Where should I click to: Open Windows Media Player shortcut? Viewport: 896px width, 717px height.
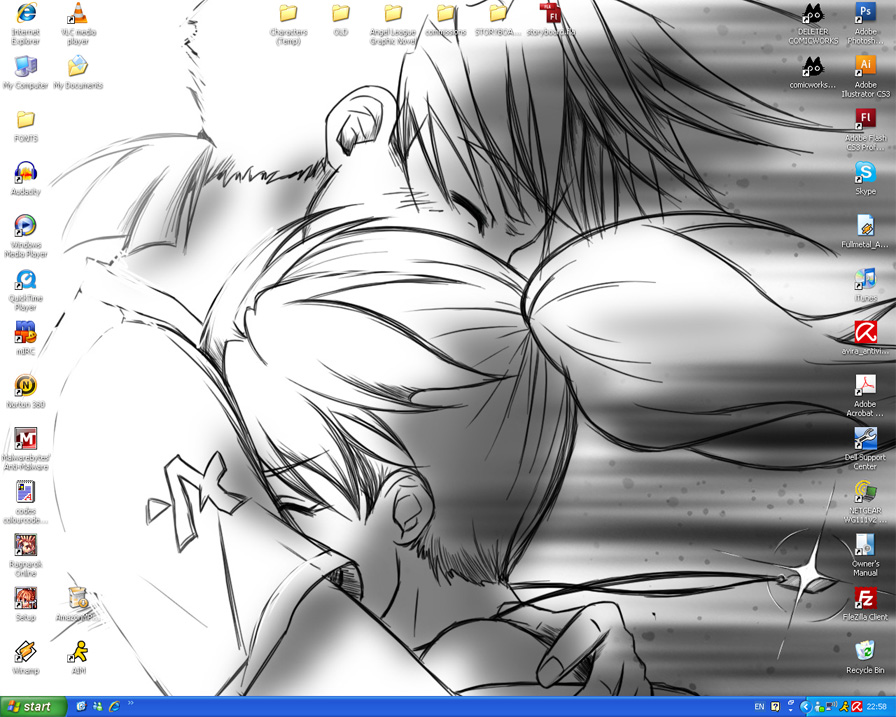click(26, 236)
